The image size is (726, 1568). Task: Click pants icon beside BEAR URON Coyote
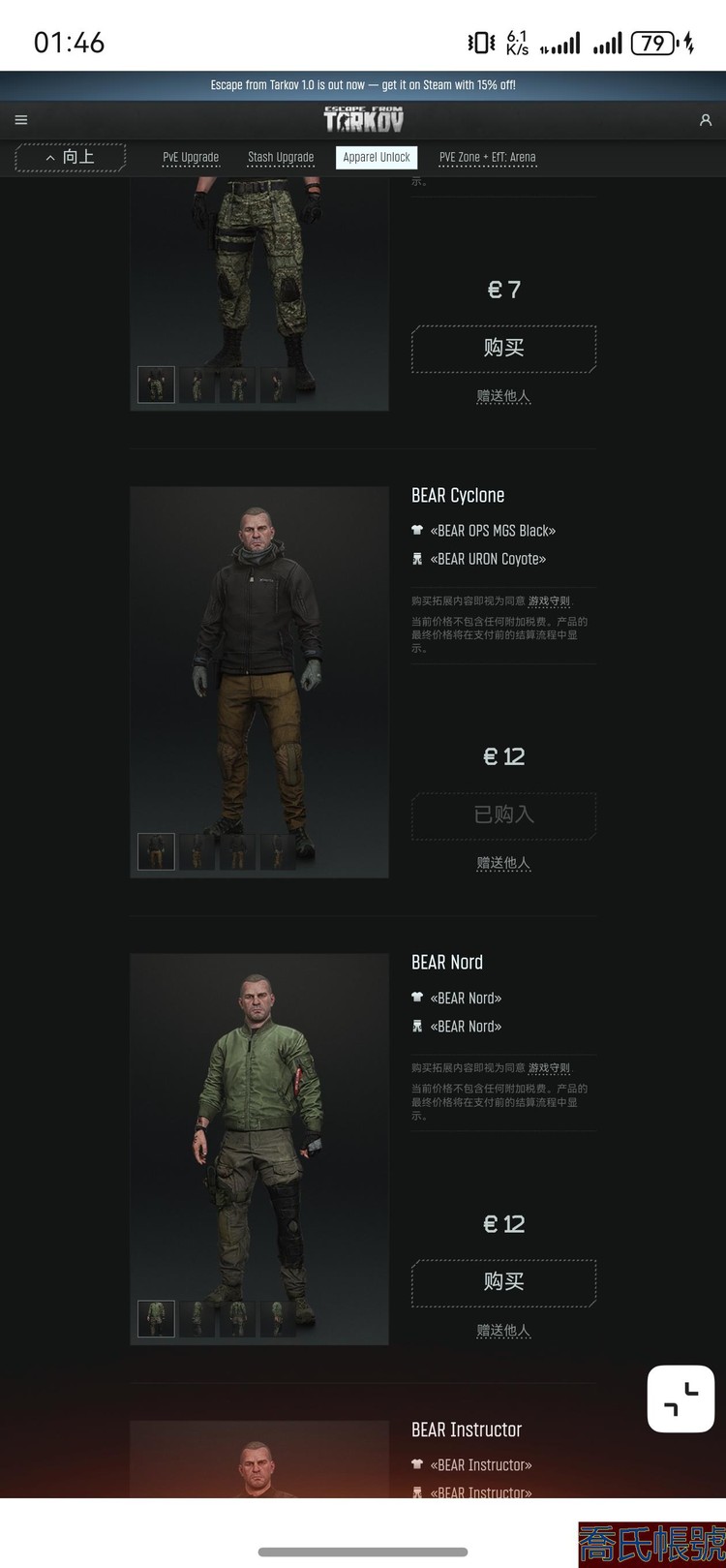pos(417,559)
